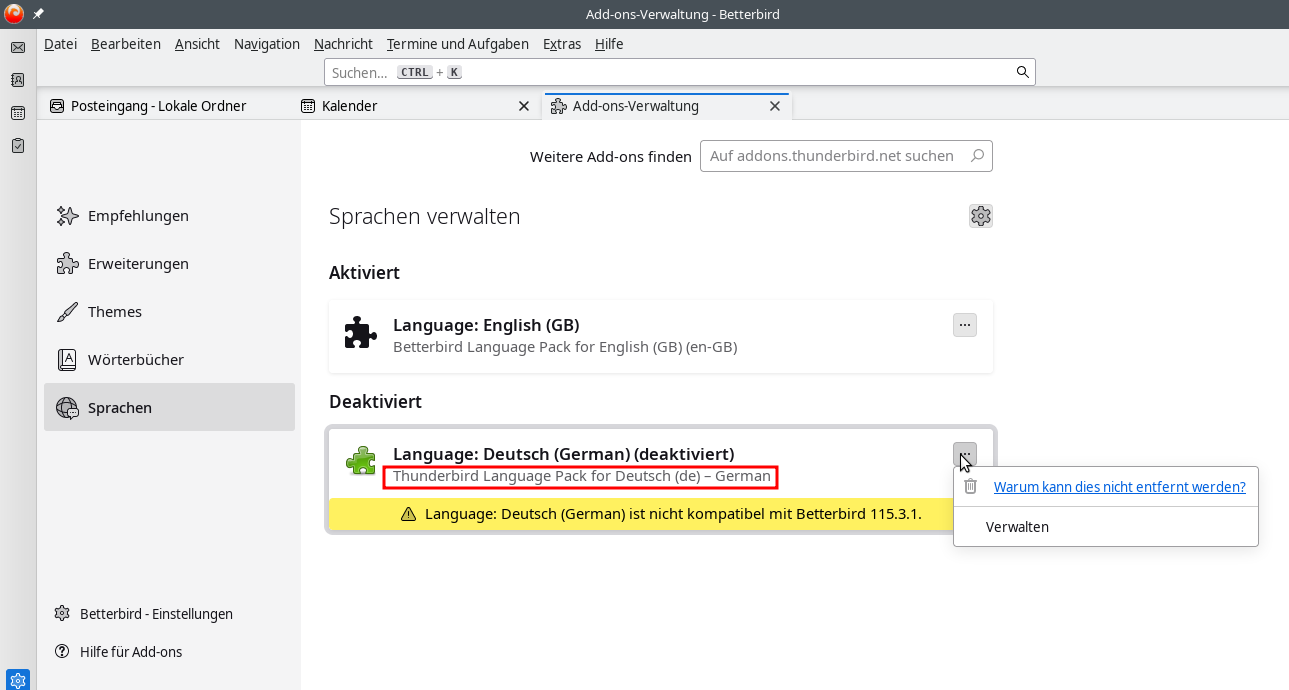Select the Add-ons-Verwaltung tab
1289x690 pixels.
point(667,106)
